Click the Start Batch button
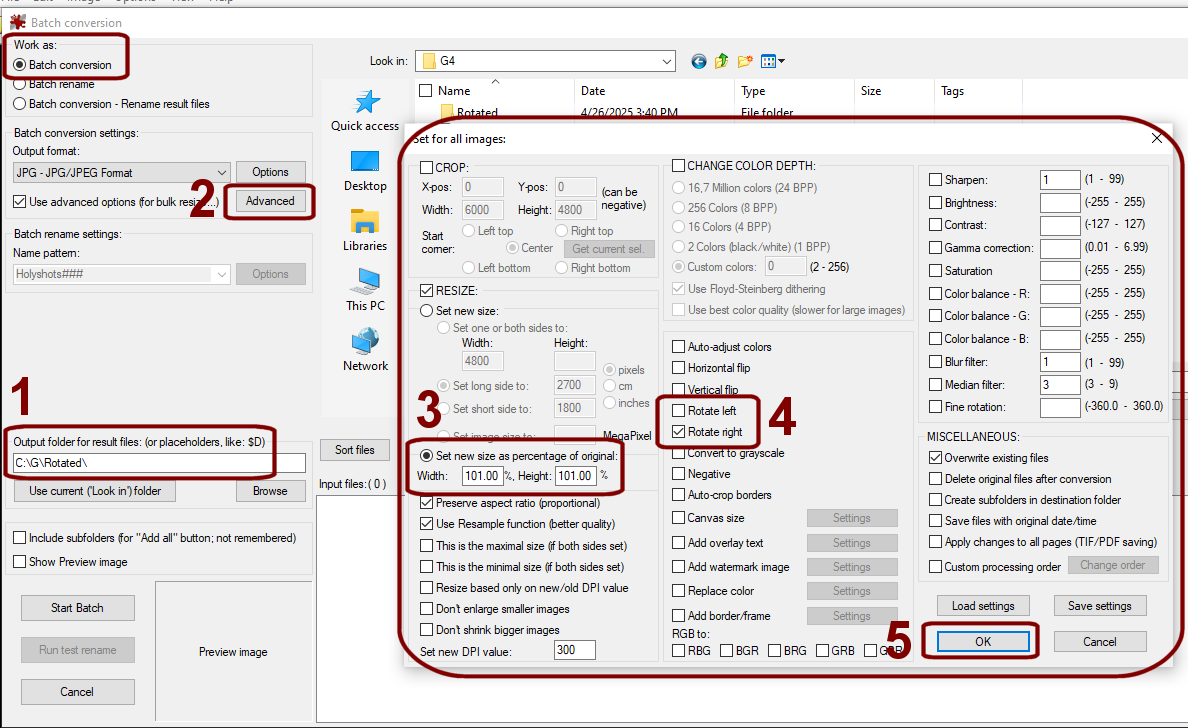The height and width of the screenshot is (728, 1188). (77, 608)
